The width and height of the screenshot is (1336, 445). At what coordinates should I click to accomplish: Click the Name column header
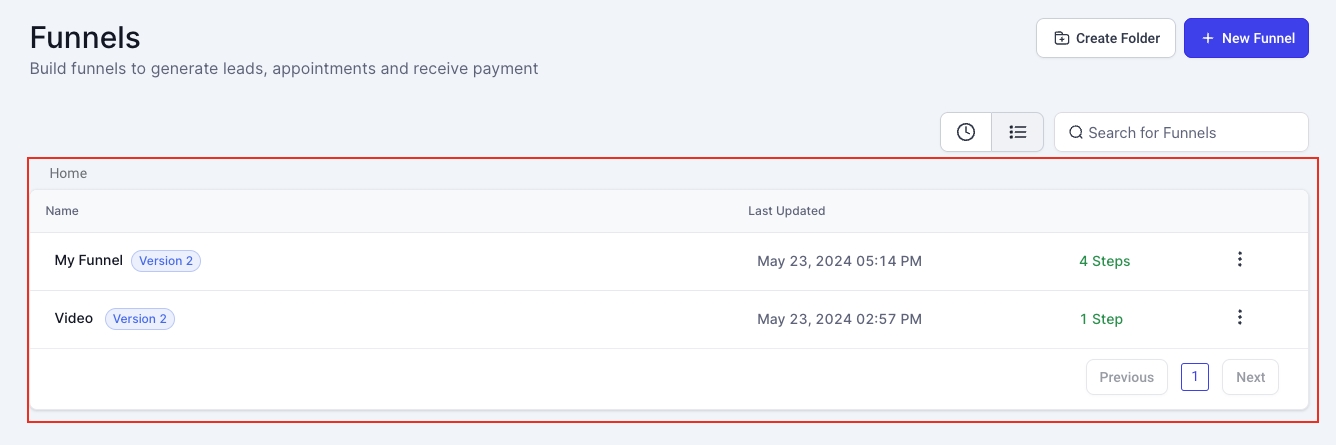(62, 211)
